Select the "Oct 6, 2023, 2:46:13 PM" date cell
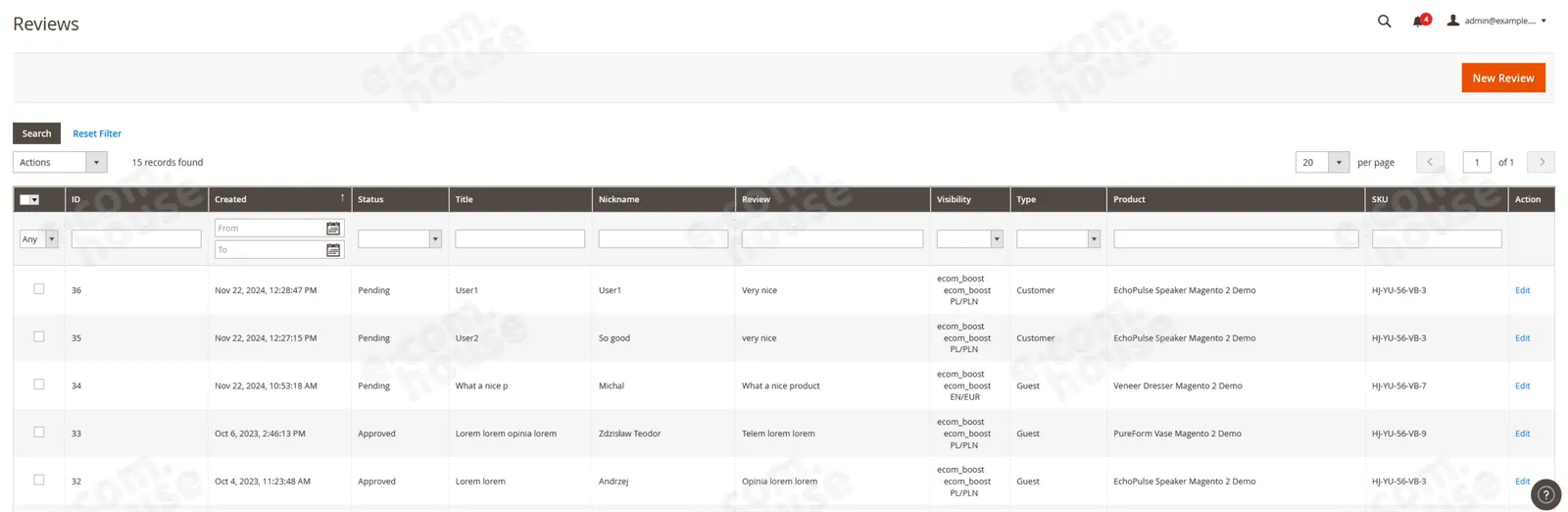 tap(260, 434)
